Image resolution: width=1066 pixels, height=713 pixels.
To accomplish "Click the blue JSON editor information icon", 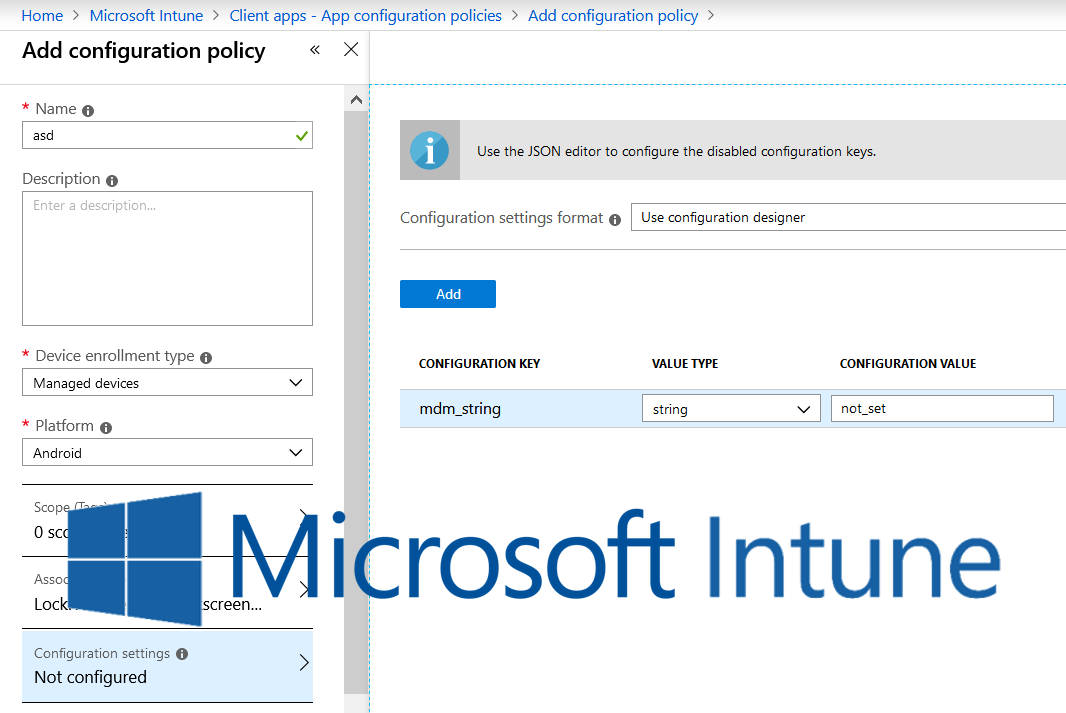I will point(430,150).
